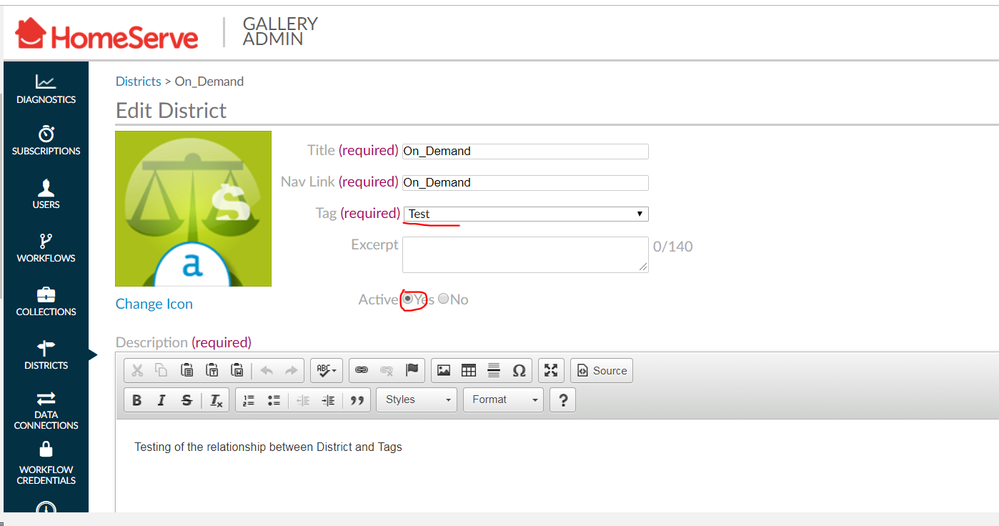Click the description text about District and Tags
This screenshot has width=999, height=526.
pyautogui.click(x=268, y=447)
